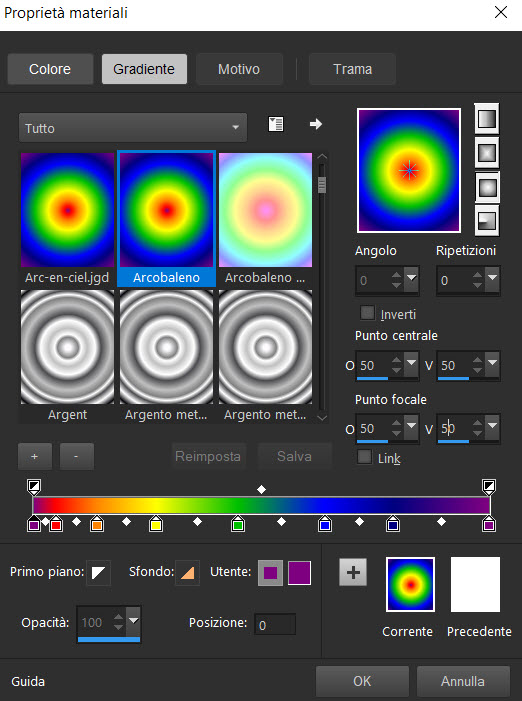Screen dimensions: 522x701
Task: Click the Sfondo background color icon
Action: (x=187, y=573)
